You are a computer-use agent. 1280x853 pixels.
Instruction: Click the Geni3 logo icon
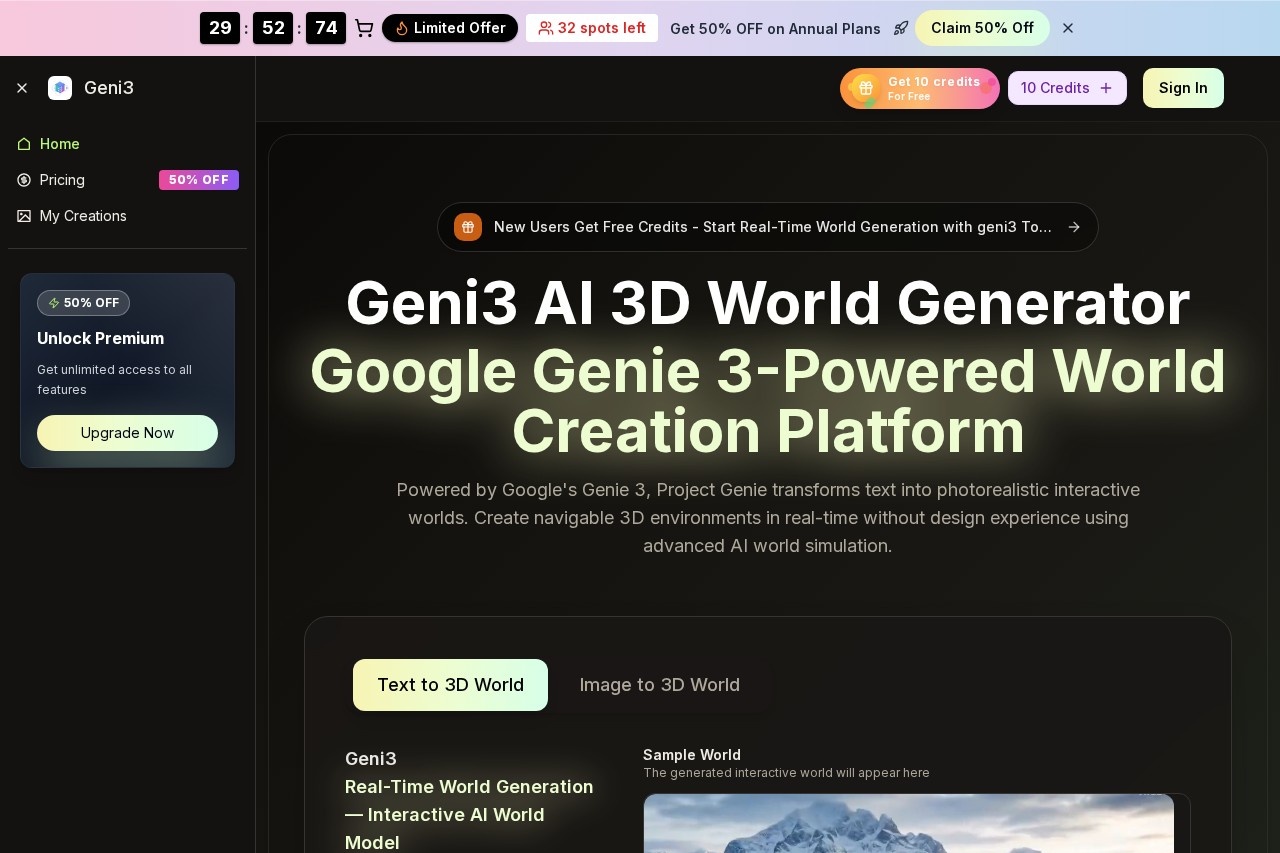60,88
